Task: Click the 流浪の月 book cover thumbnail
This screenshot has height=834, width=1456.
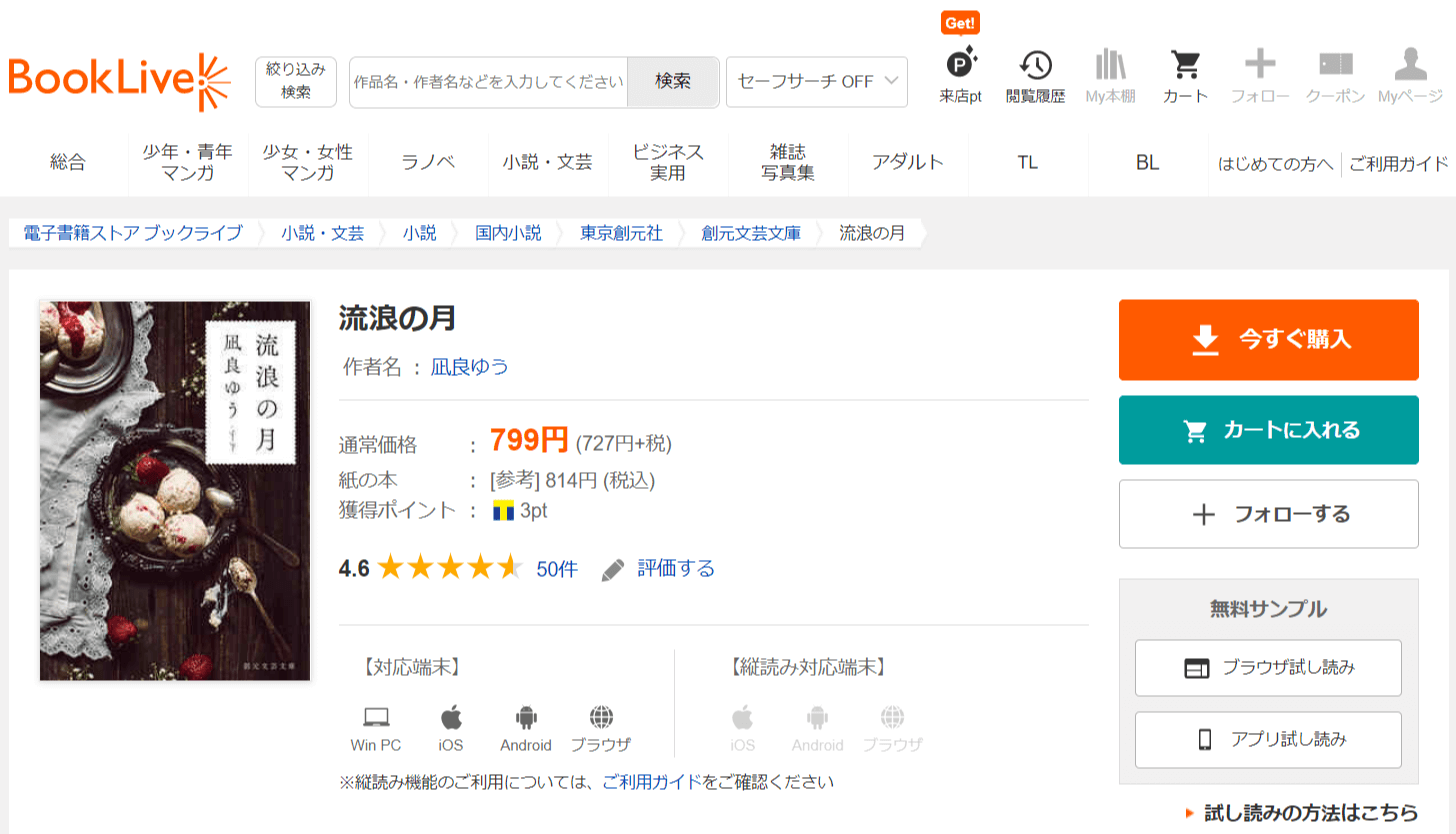Action: click(175, 491)
